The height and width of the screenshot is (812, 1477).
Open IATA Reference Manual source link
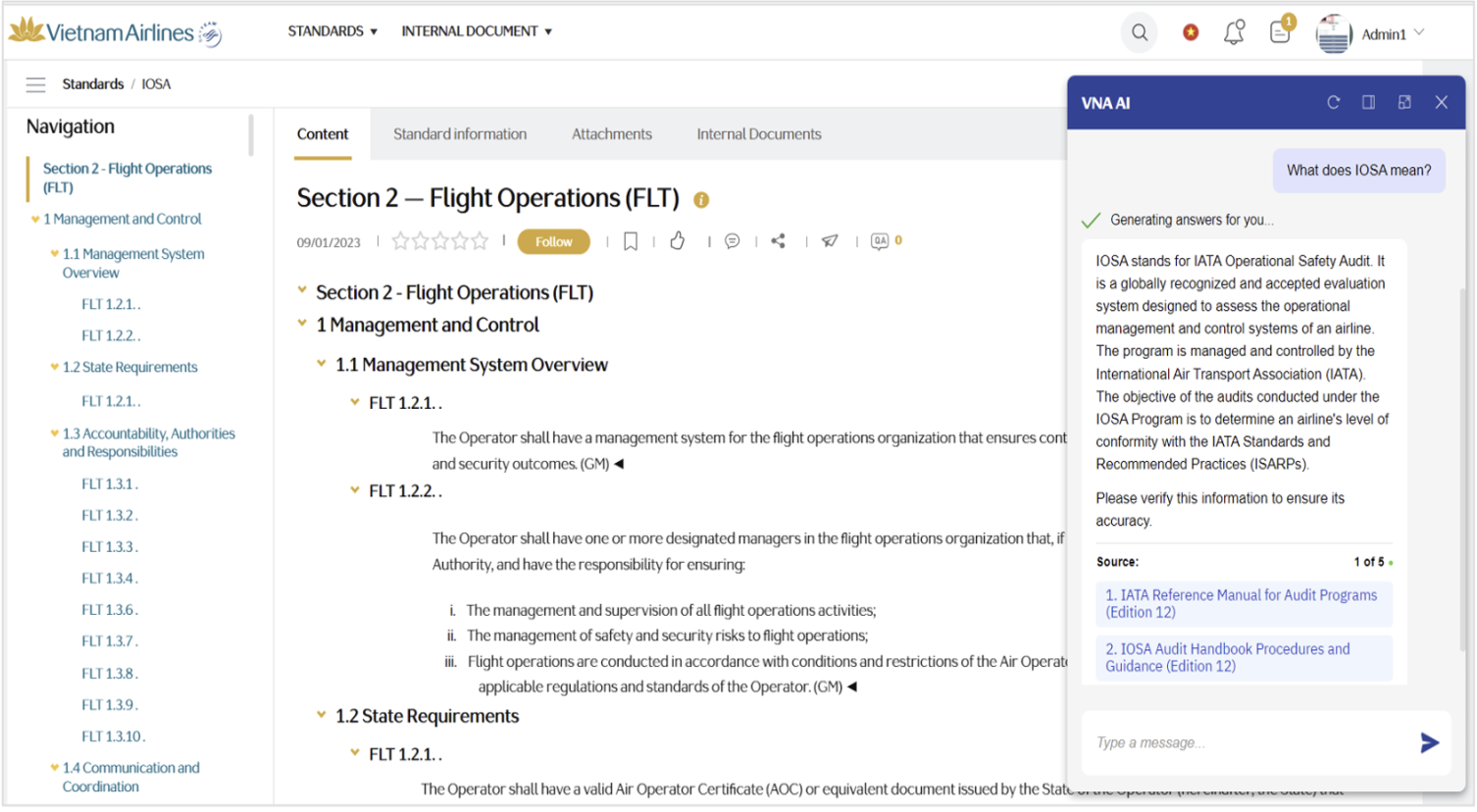click(x=1241, y=603)
